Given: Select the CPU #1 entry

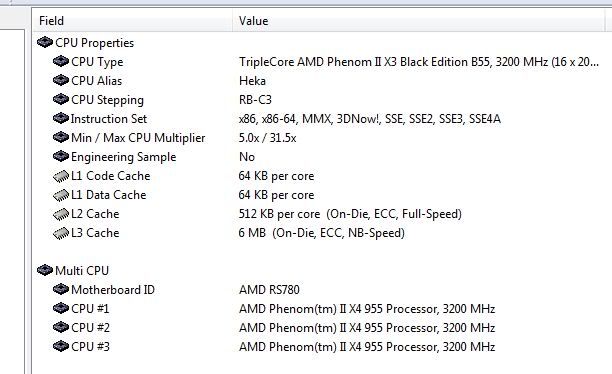Looking at the screenshot, I should [x=318, y=309].
